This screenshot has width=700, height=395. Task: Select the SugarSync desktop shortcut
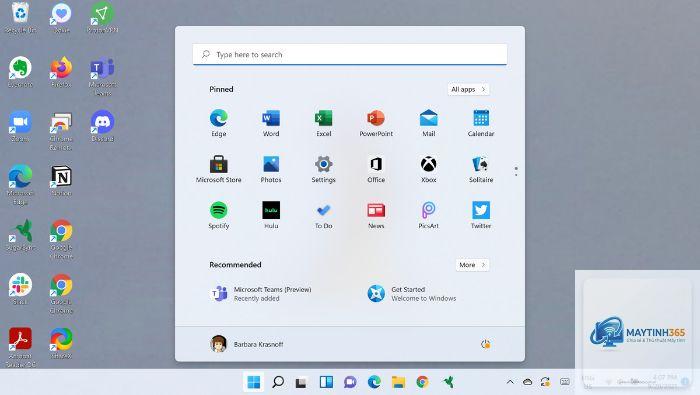point(21,236)
